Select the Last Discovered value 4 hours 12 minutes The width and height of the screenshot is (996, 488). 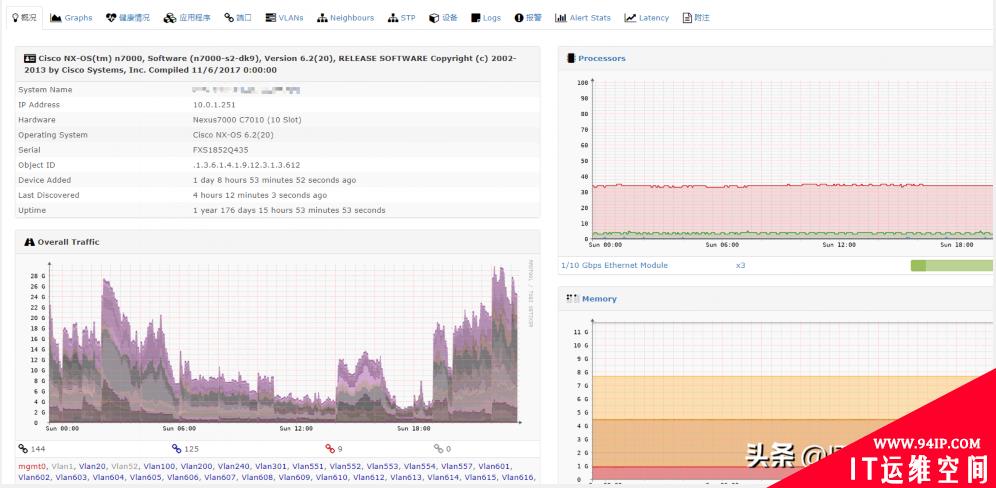260,195
